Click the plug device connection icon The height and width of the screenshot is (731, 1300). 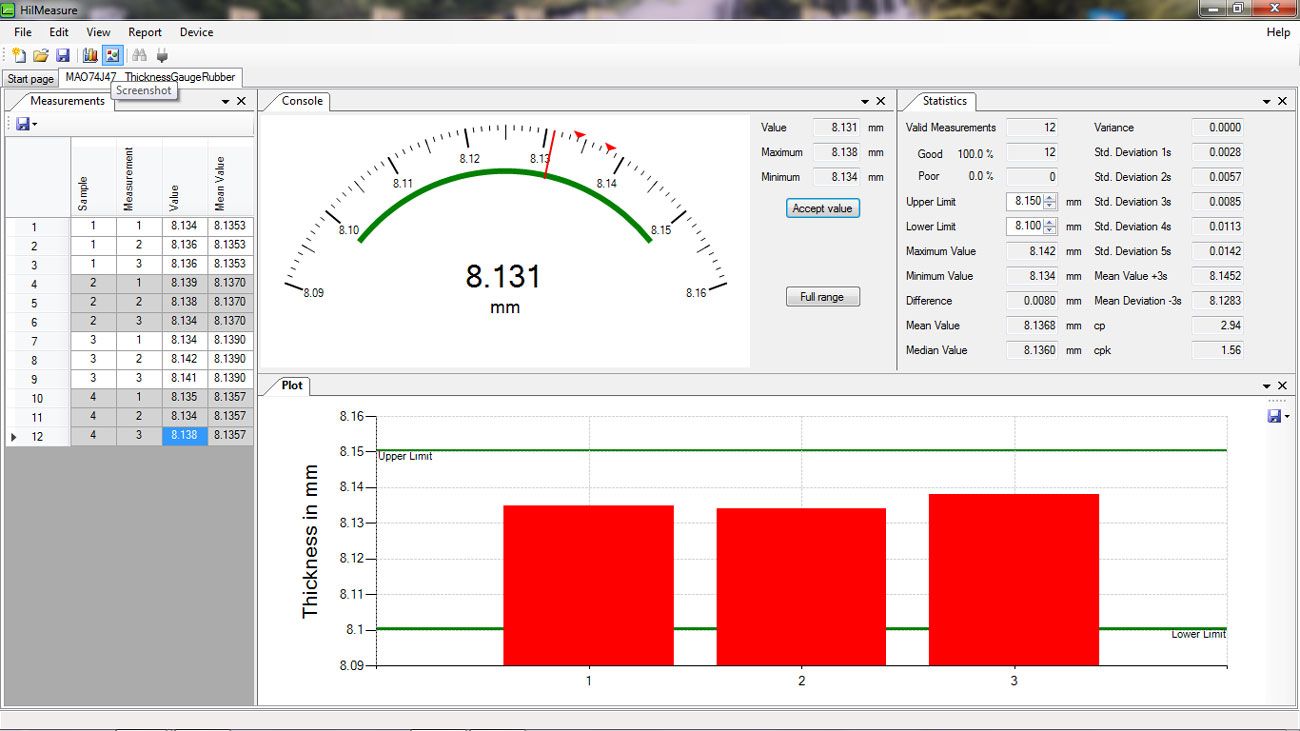click(x=162, y=56)
